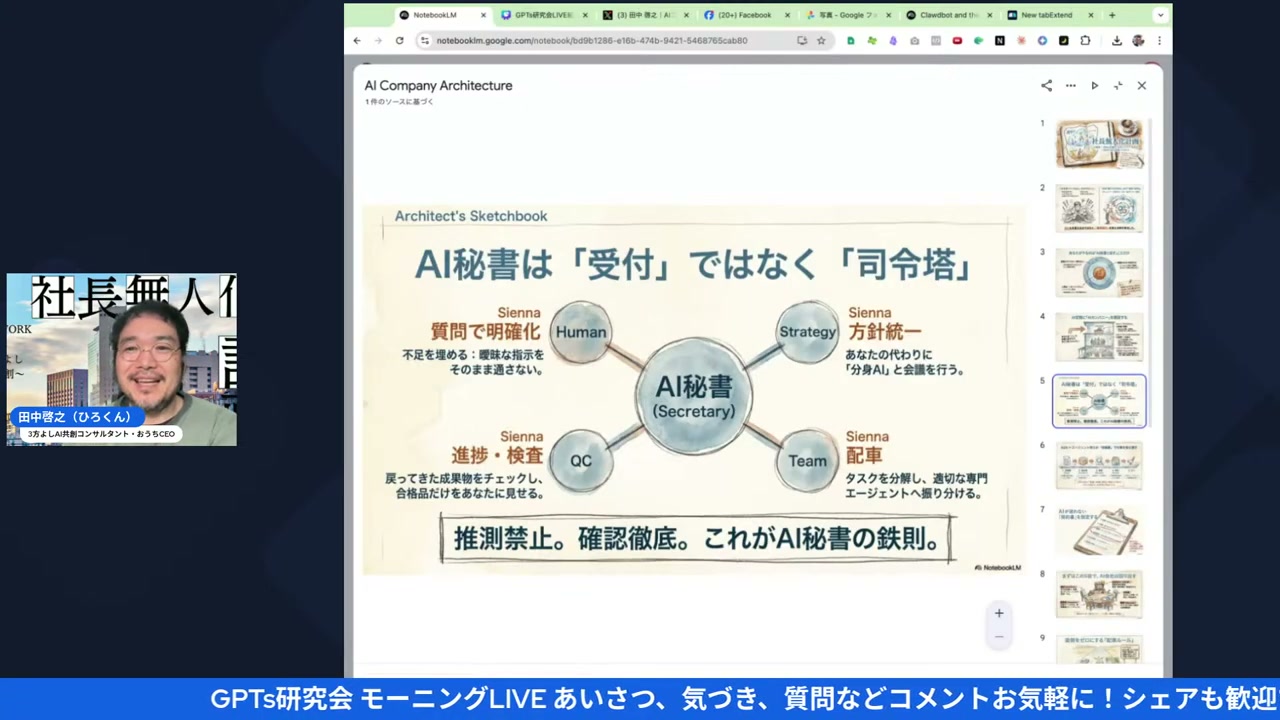Switch to the Facebook browser tab
Viewport: 1280px width, 720px height.
click(x=744, y=15)
